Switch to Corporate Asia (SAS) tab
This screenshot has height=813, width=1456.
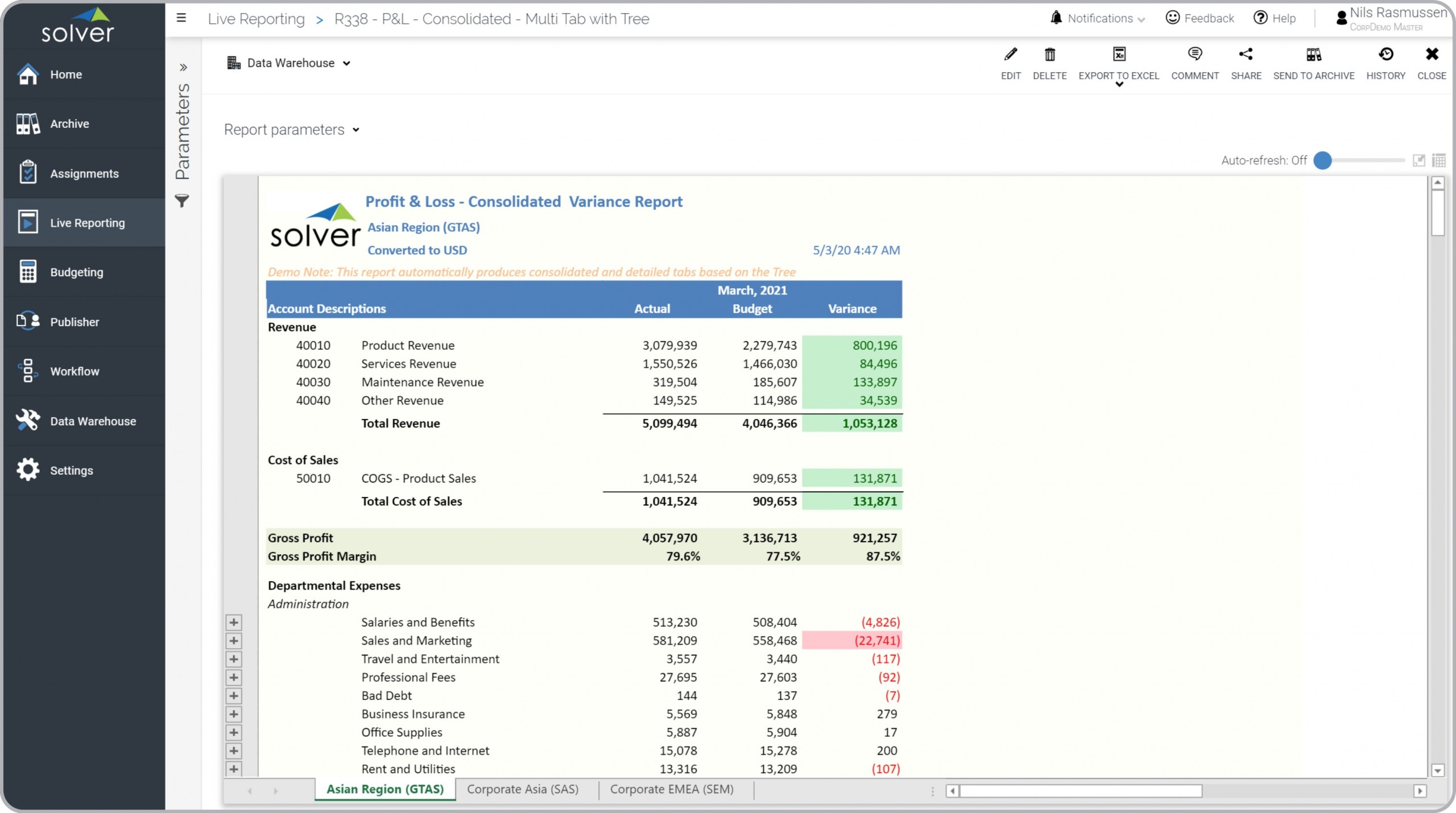522,789
